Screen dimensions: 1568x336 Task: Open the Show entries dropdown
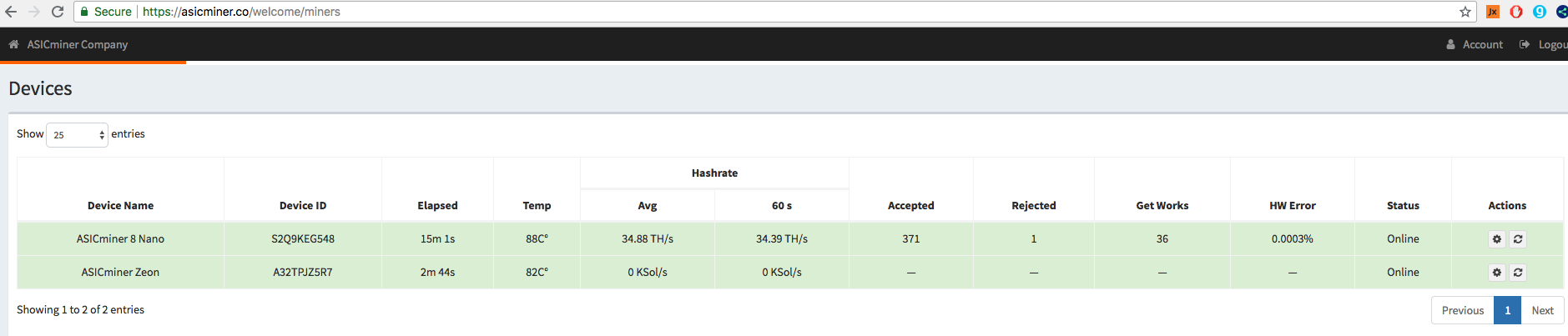pos(77,134)
